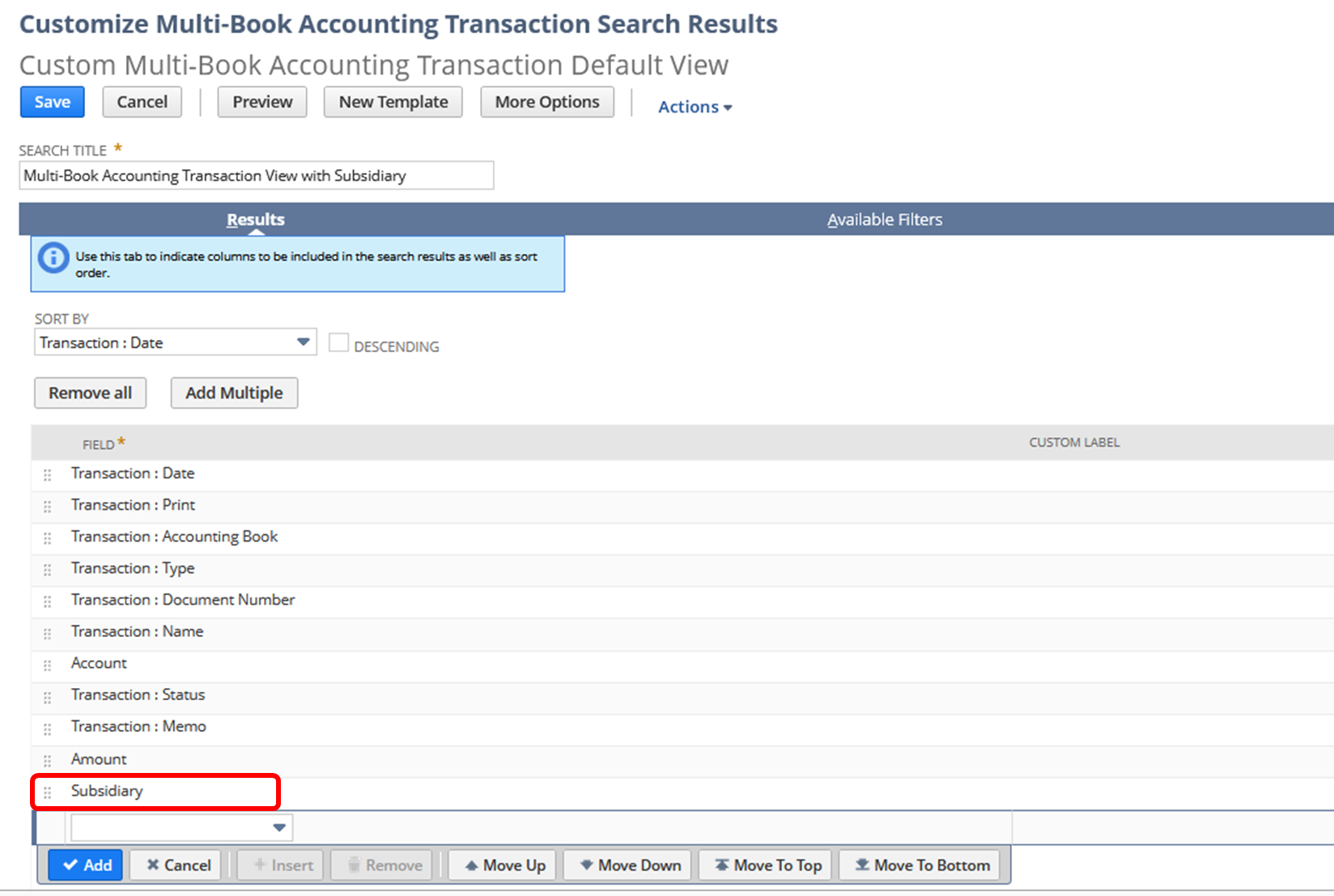Click the Move To Bottom button

point(921,864)
